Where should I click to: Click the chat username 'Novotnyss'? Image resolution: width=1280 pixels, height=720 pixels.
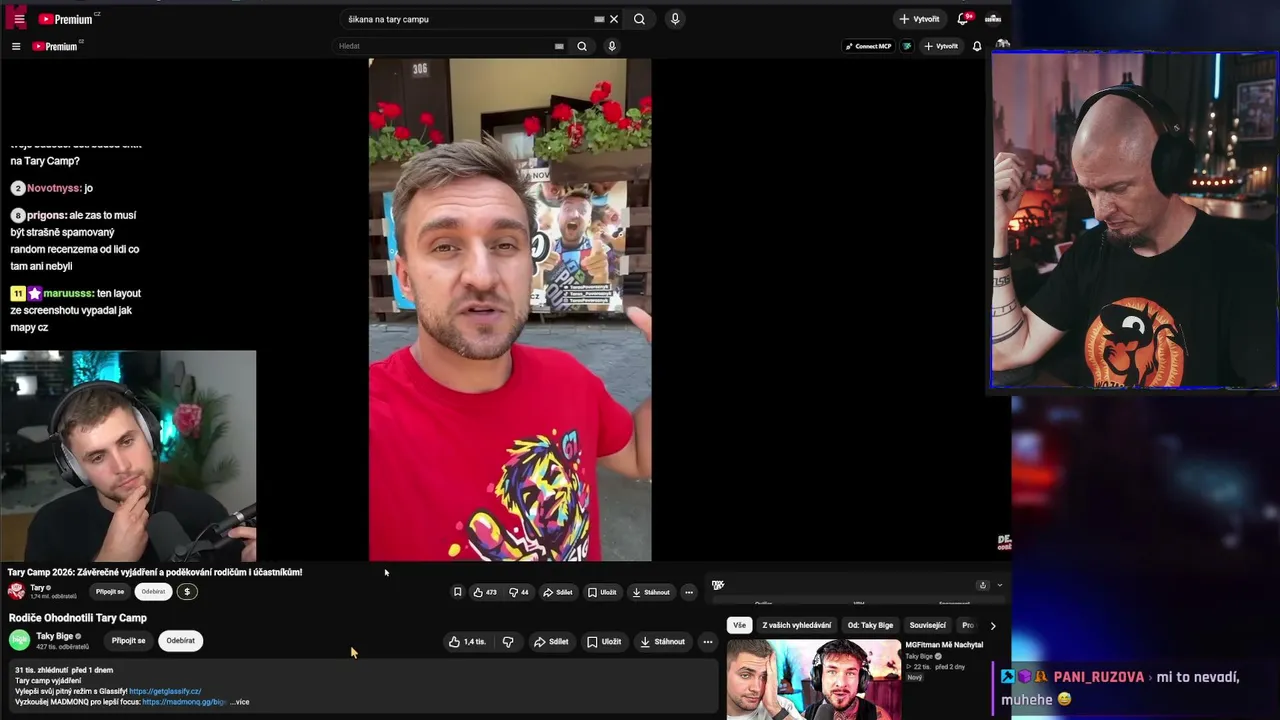[x=54, y=188]
